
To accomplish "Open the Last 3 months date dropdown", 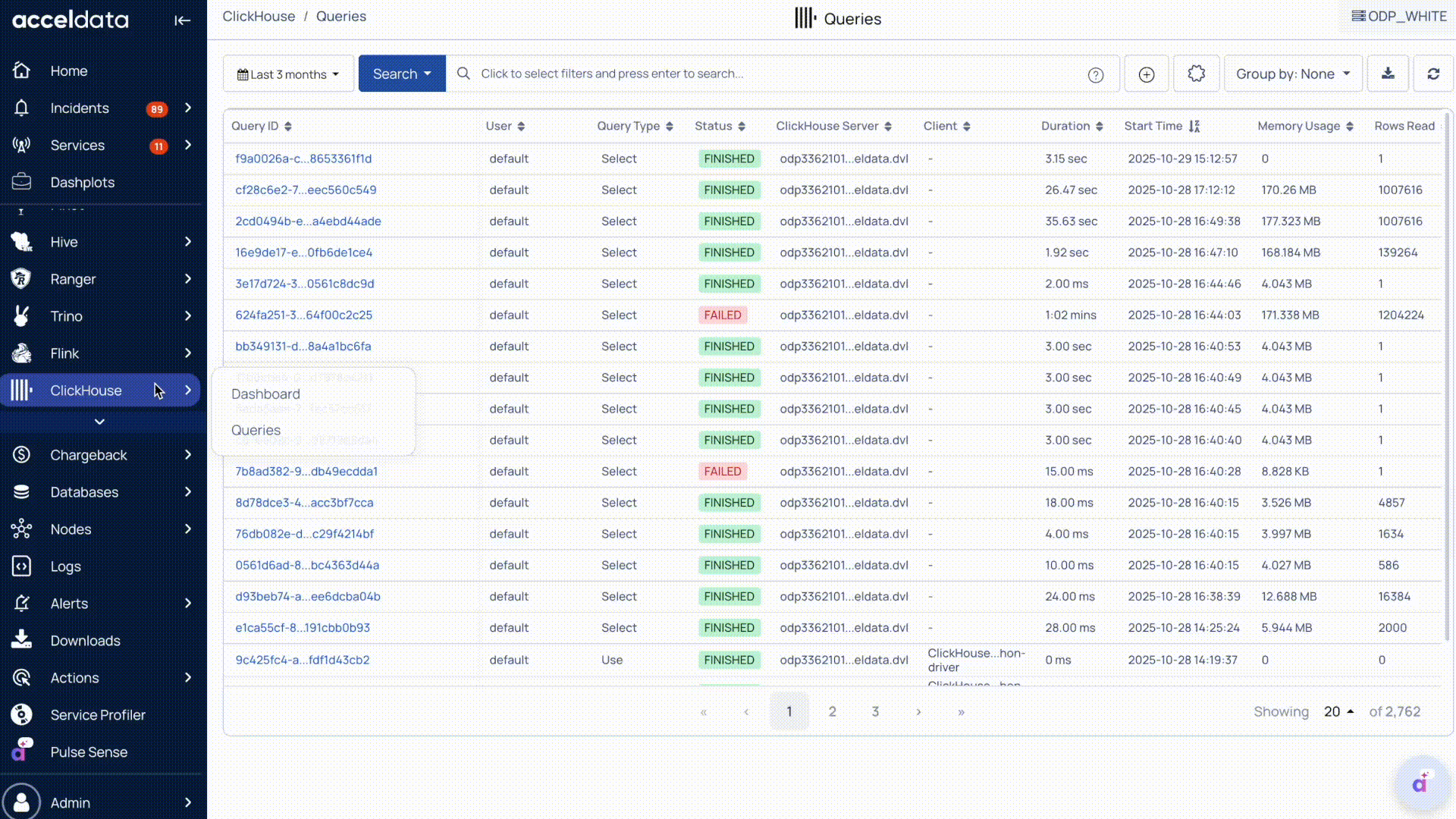I will coord(288,74).
